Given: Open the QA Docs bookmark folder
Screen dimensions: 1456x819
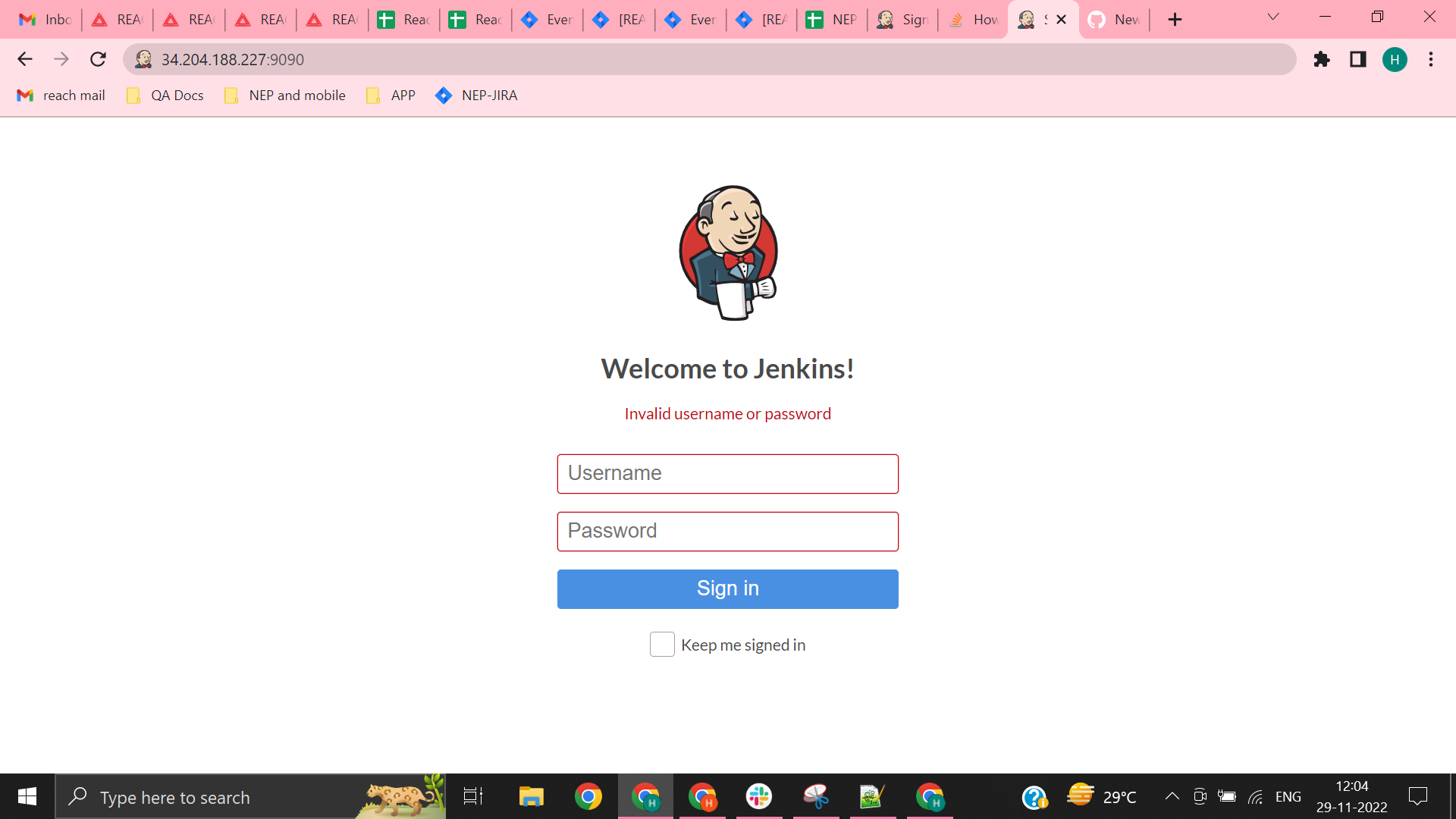Looking at the screenshot, I should click(x=165, y=96).
